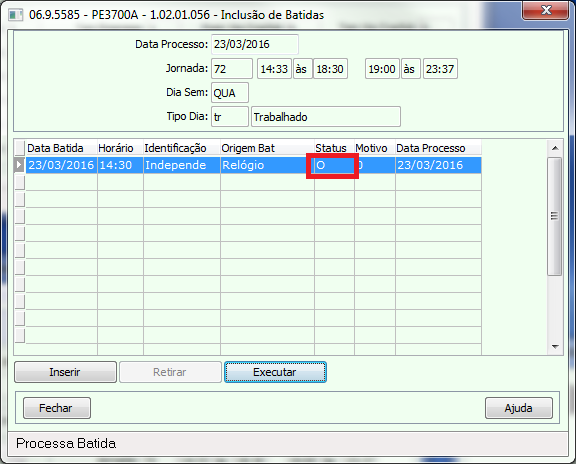Screen dimensions: 576x464
Task: Click the Executar button
Action: point(275,372)
